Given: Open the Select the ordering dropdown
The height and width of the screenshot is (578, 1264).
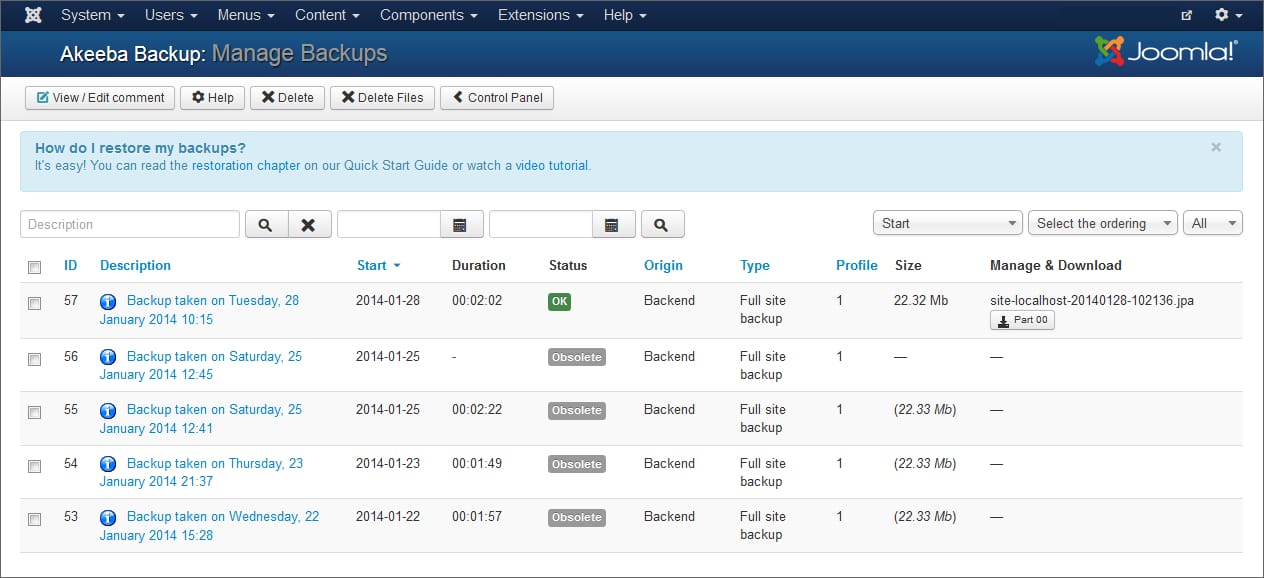Looking at the screenshot, I should 1101,223.
